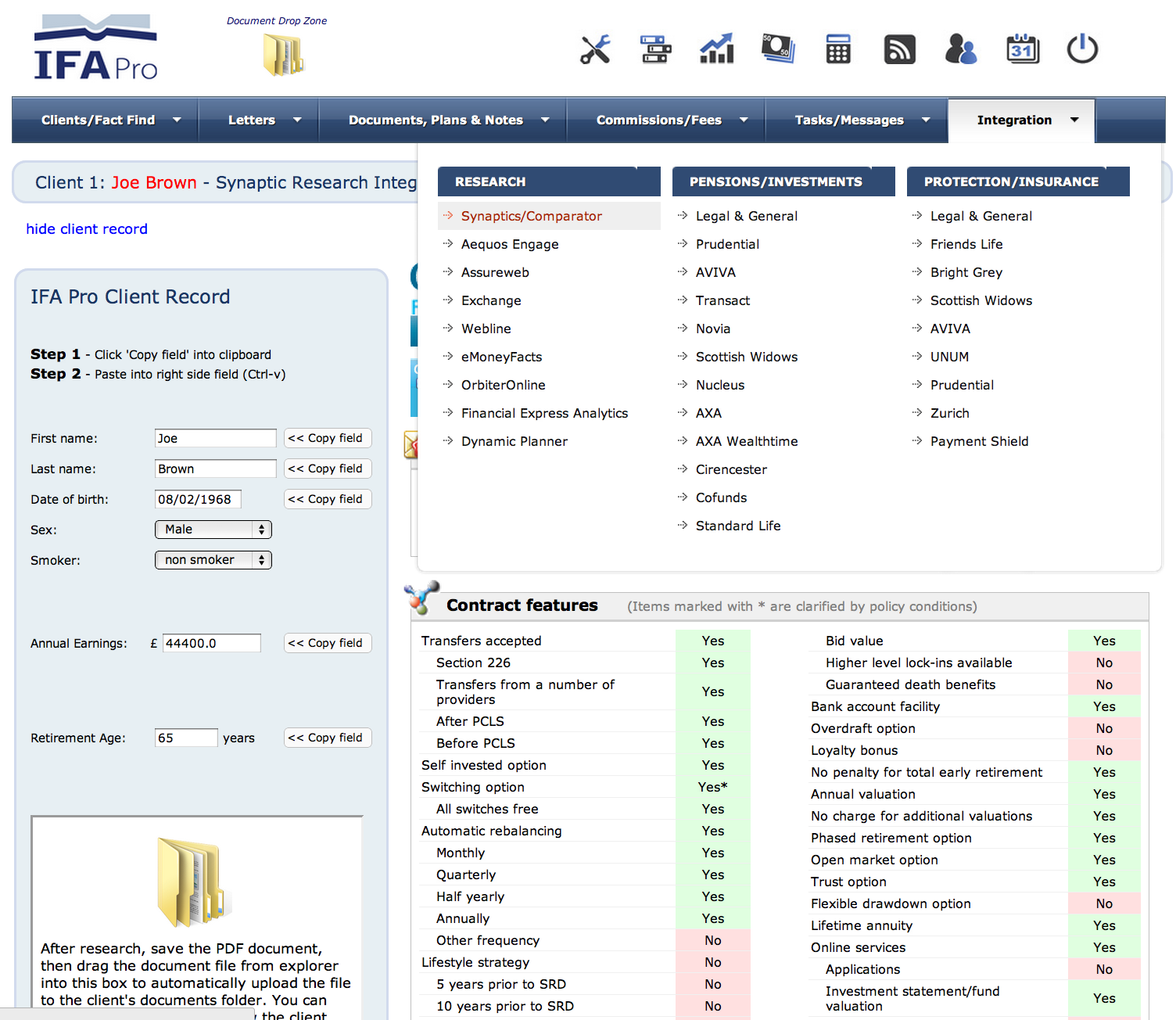
Task: Open the Smoker dropdown showing non smoker
Action: point(213,560)
